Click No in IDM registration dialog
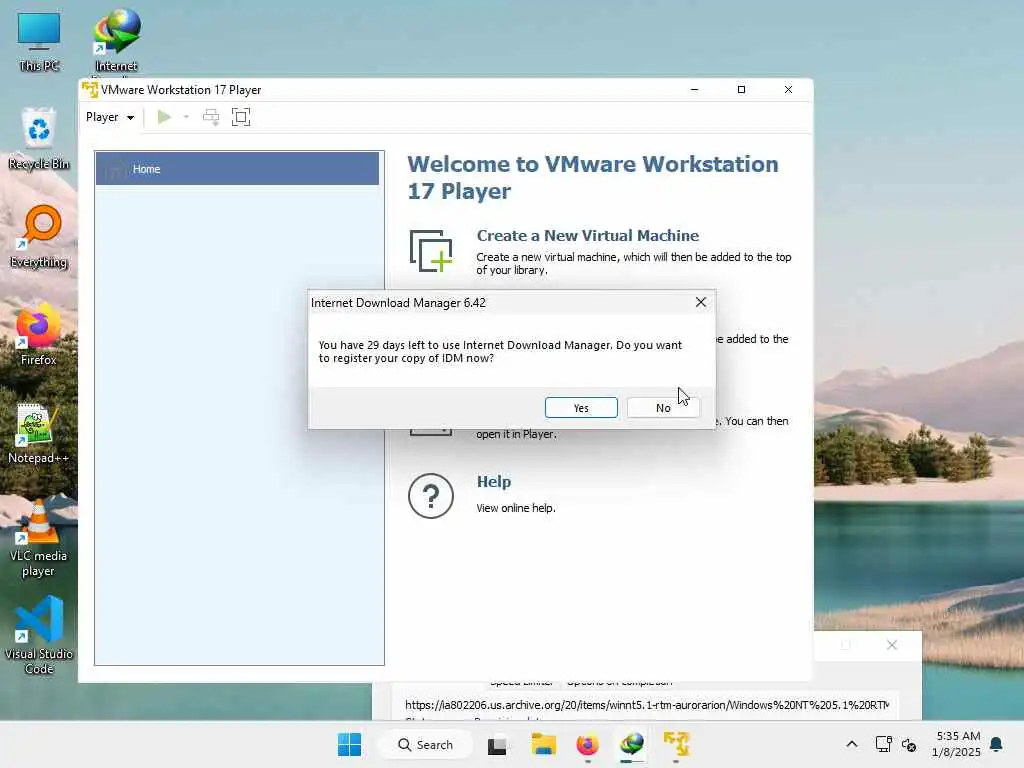The image size is (1024, 768). coord(663,408)
